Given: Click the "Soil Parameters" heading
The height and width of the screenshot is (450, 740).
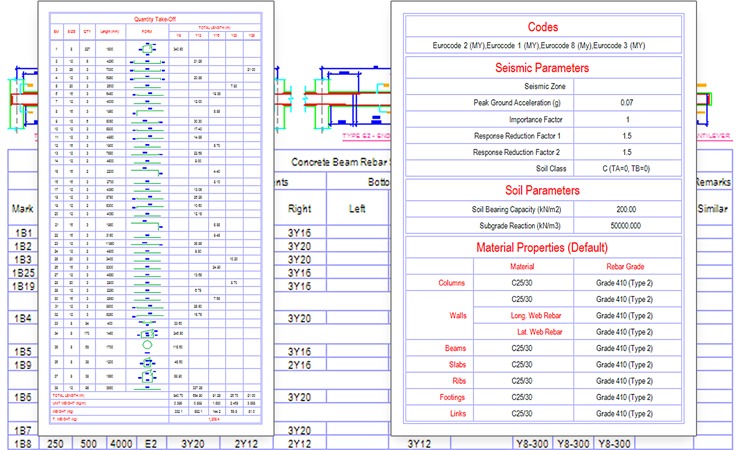Looking at the screenshot, I should [x=542, y=191].
